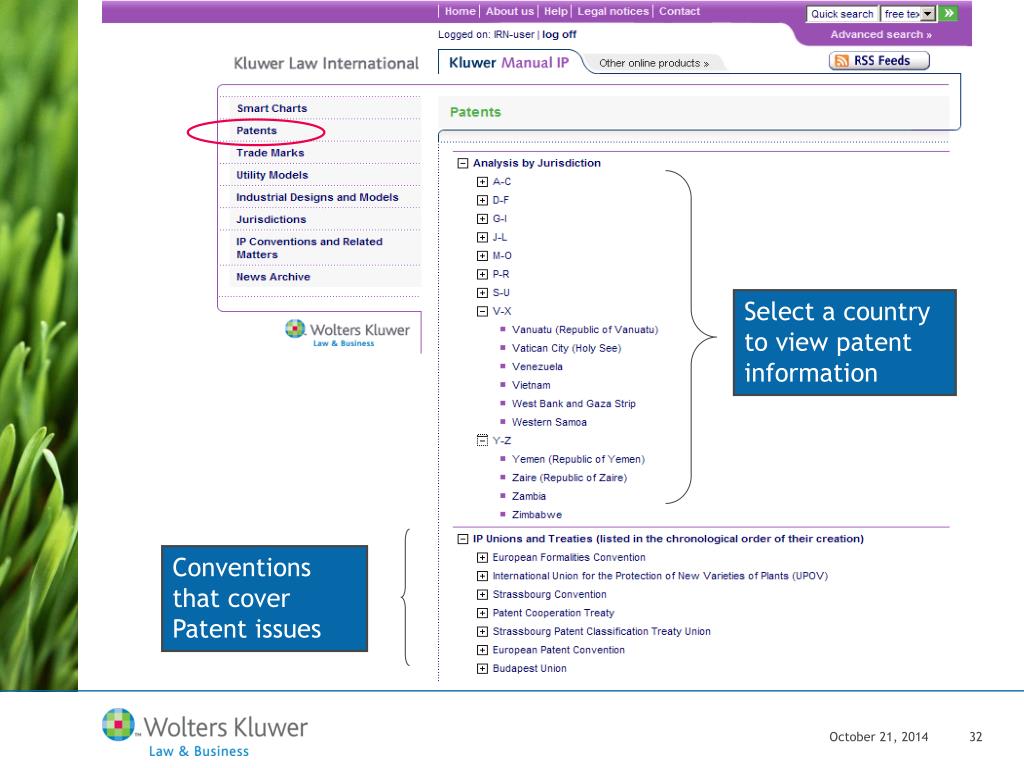Open Legal notices in top menu
This screenshot has width=1024, height=768.
[x=613, y=11]
